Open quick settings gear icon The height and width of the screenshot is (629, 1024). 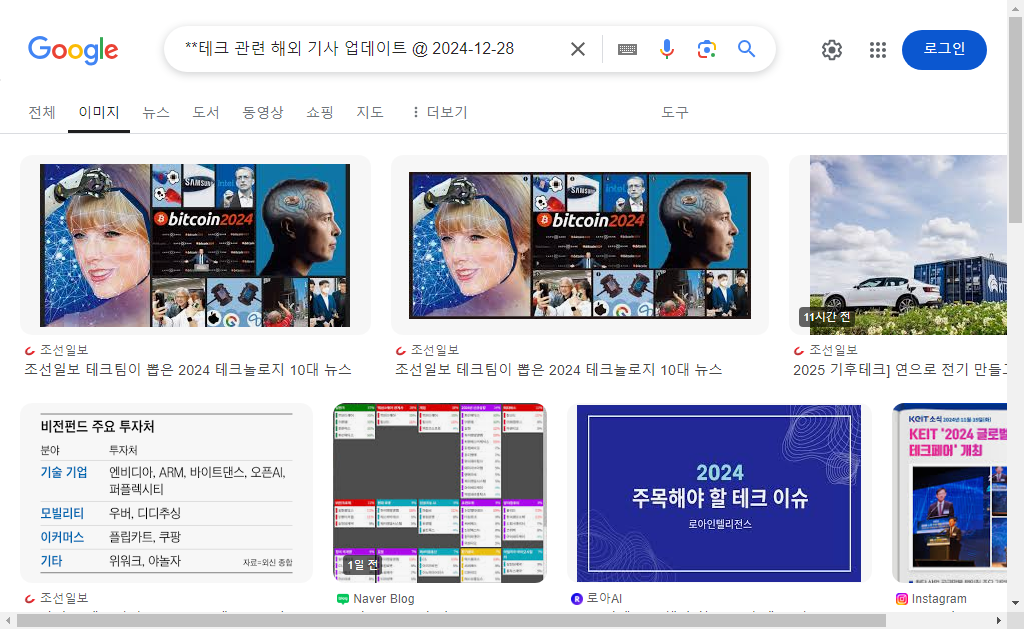(831, 50)
